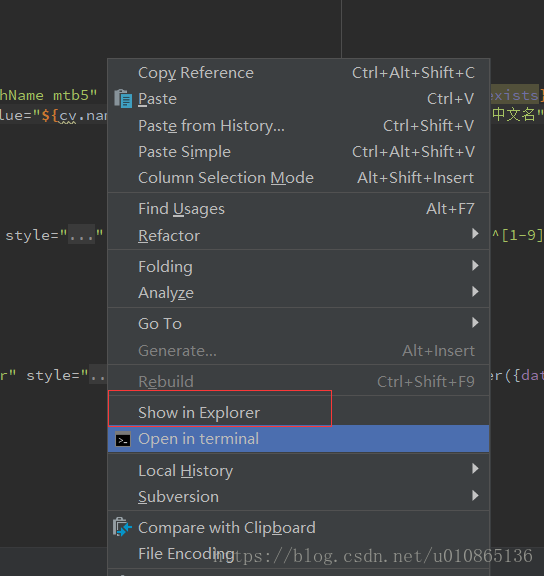Screen dimensions: 544x576
Task: Expand the Go To submenu arrow
Action: click(x=475, y=323)
